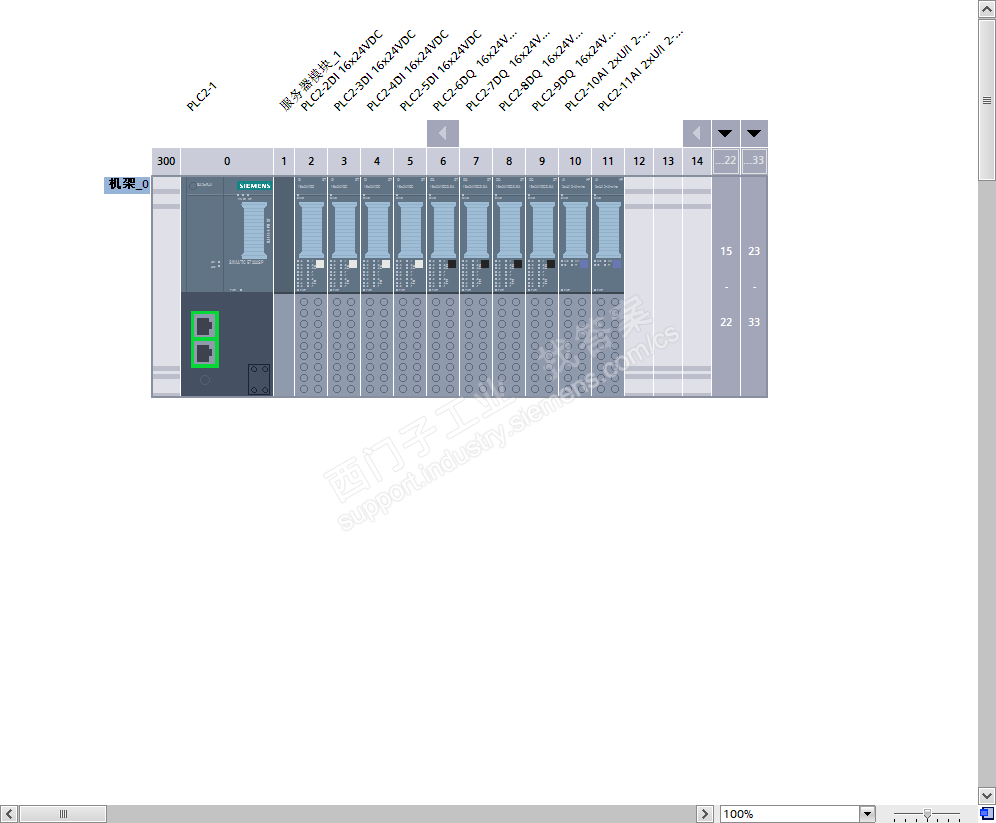Select the DQ module in slot 7
The width and height of the screenshot is (996, 823).
[476, 286]
